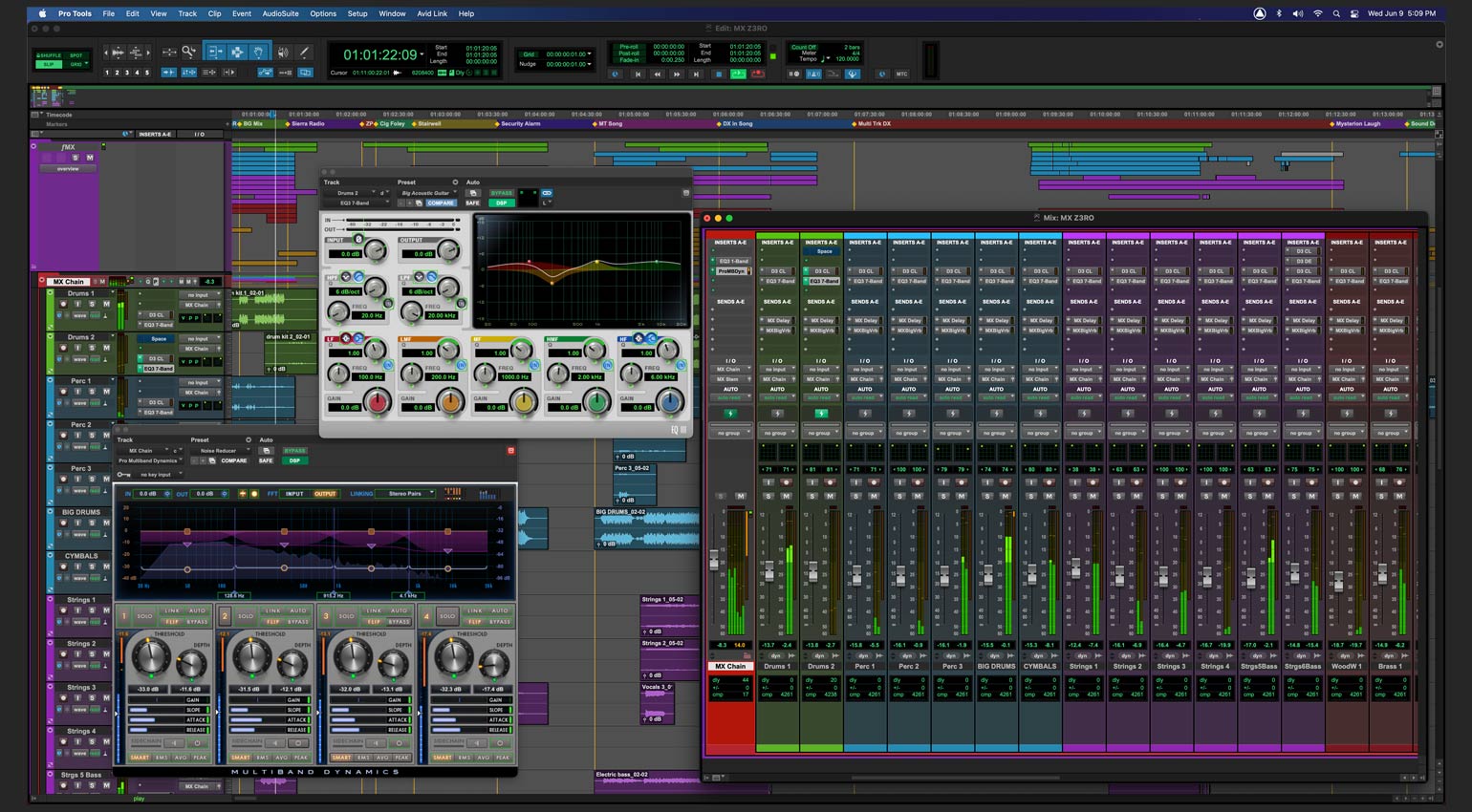Select OUTPUT for the FFT display
Image resolution: width=1472 pixels, height=812 pixels.
coord(325,494)
